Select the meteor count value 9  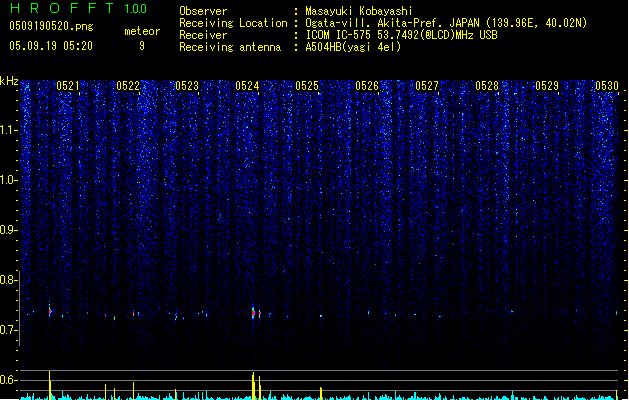(142, 46)
